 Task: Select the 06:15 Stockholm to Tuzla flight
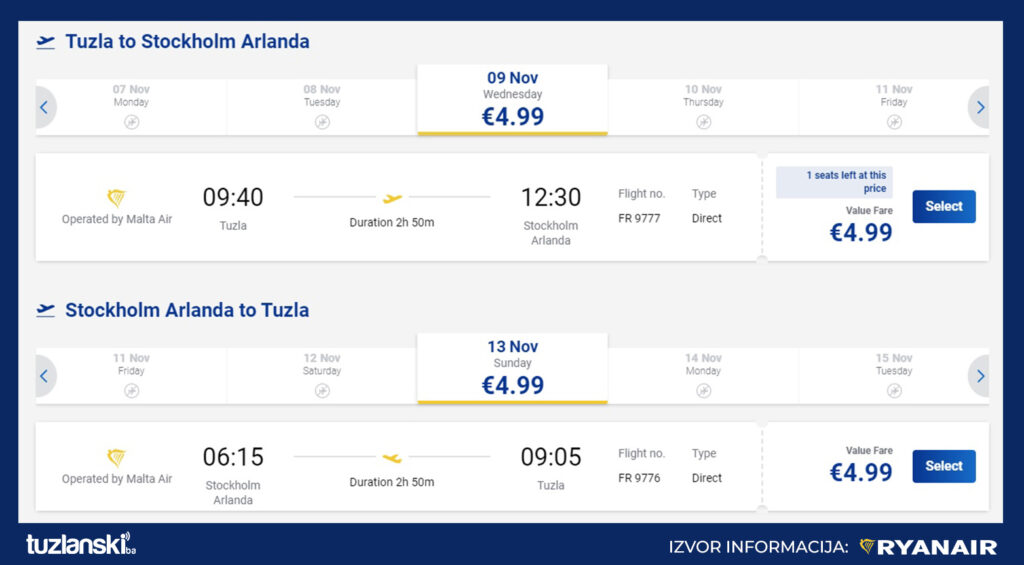click(944, 466)
